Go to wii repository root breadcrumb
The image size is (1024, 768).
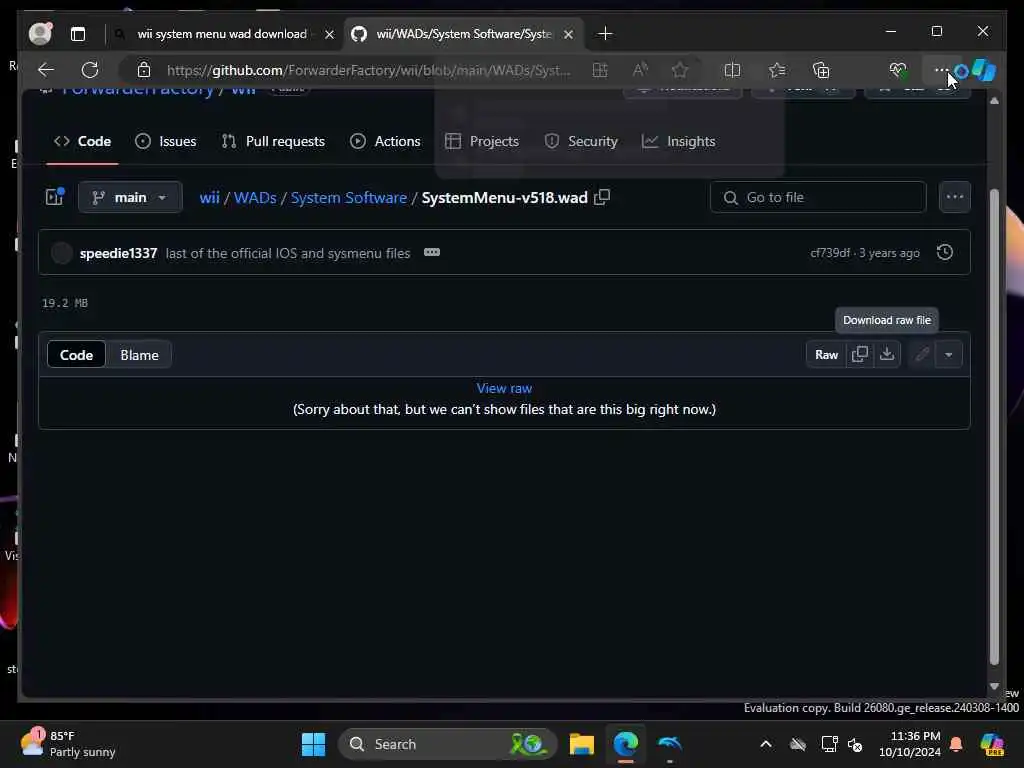click(209, 197)
